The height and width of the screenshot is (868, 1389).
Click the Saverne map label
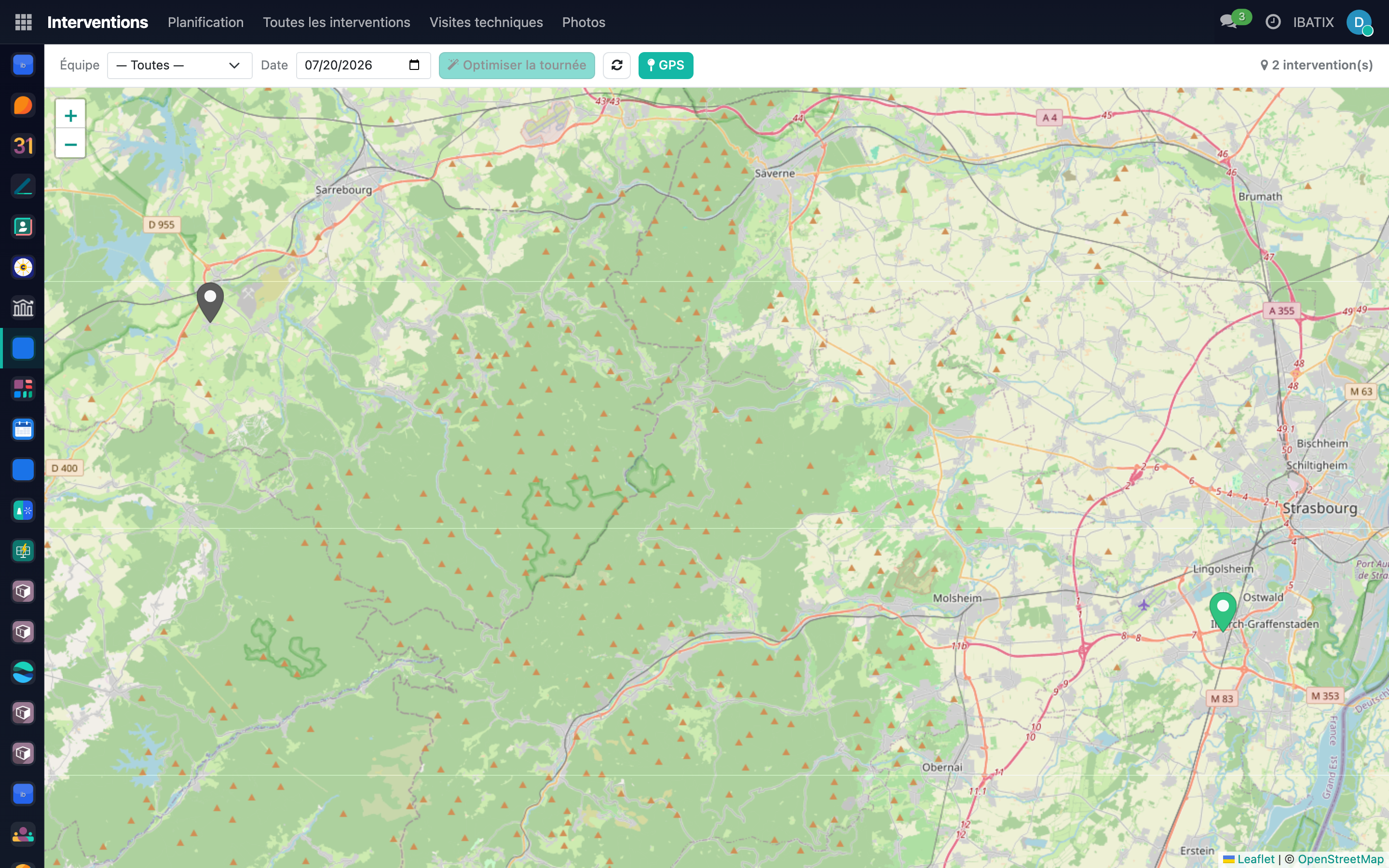[775, 173]
